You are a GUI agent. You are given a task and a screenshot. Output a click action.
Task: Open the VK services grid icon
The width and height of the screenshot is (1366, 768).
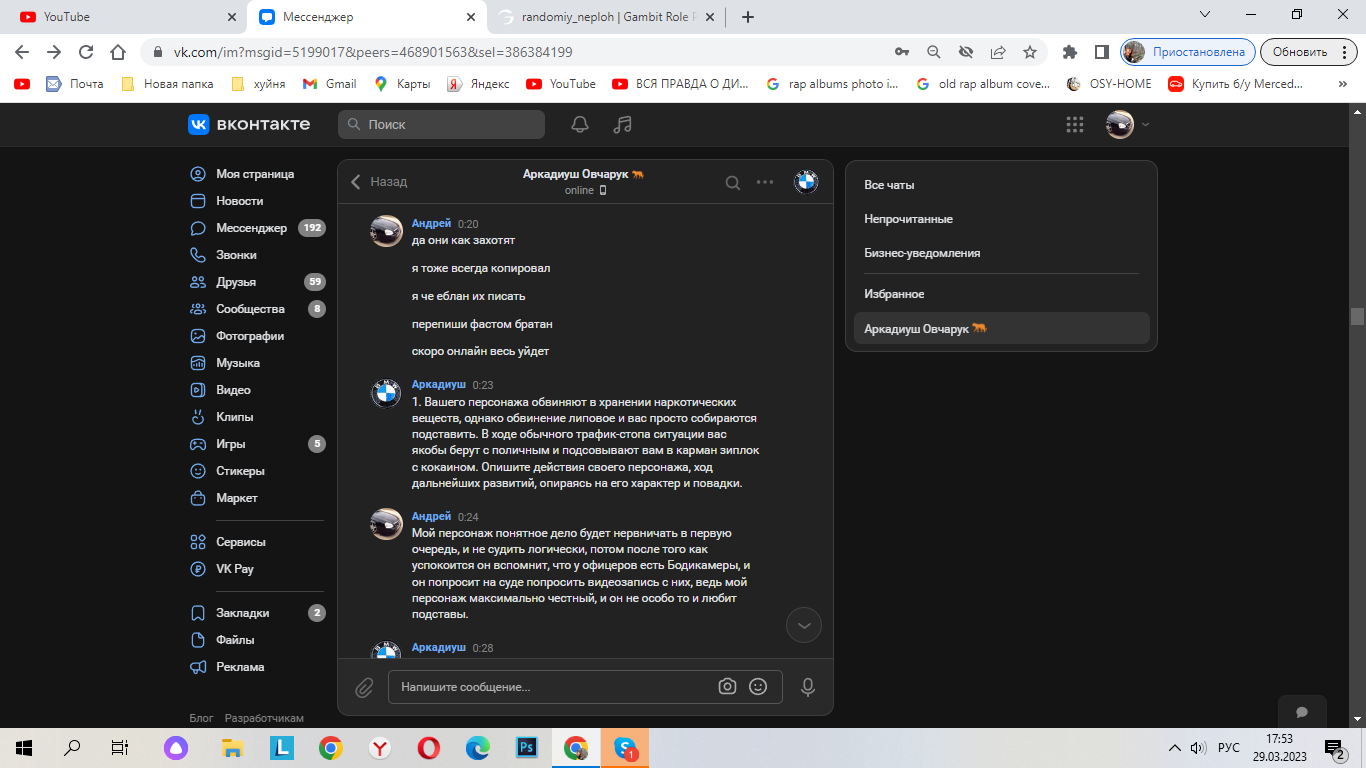click(x=1075, y=125)
